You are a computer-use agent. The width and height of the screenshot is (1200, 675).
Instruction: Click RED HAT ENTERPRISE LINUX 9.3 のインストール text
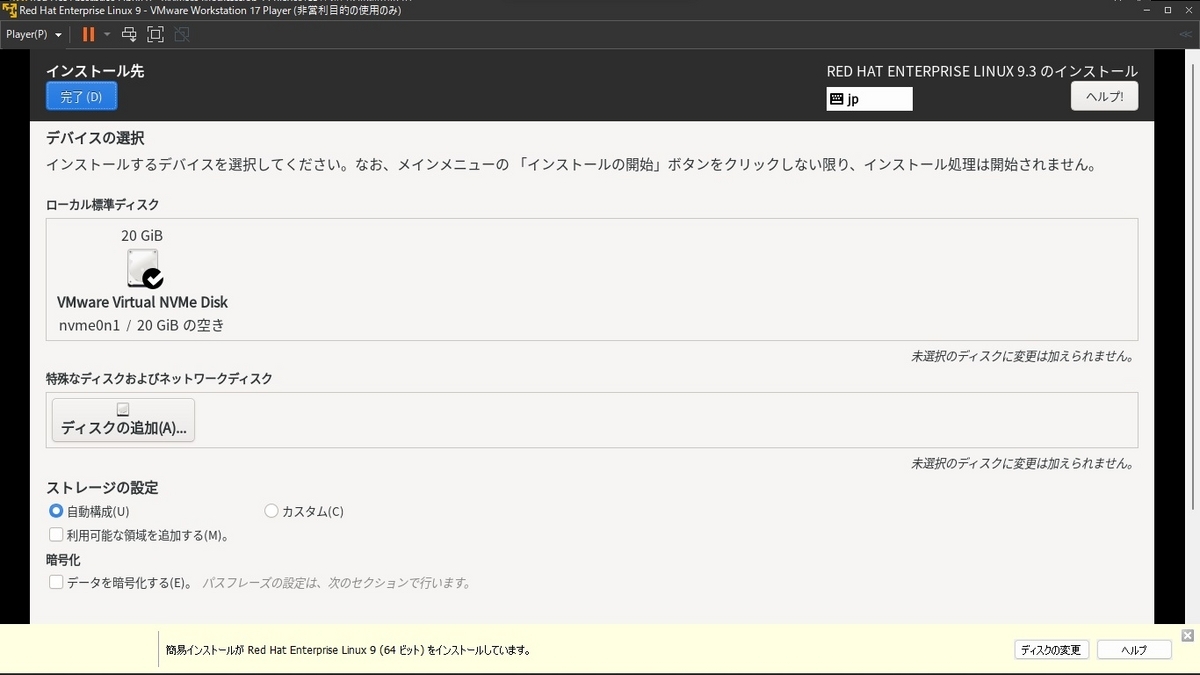click(x=982, y=72)
